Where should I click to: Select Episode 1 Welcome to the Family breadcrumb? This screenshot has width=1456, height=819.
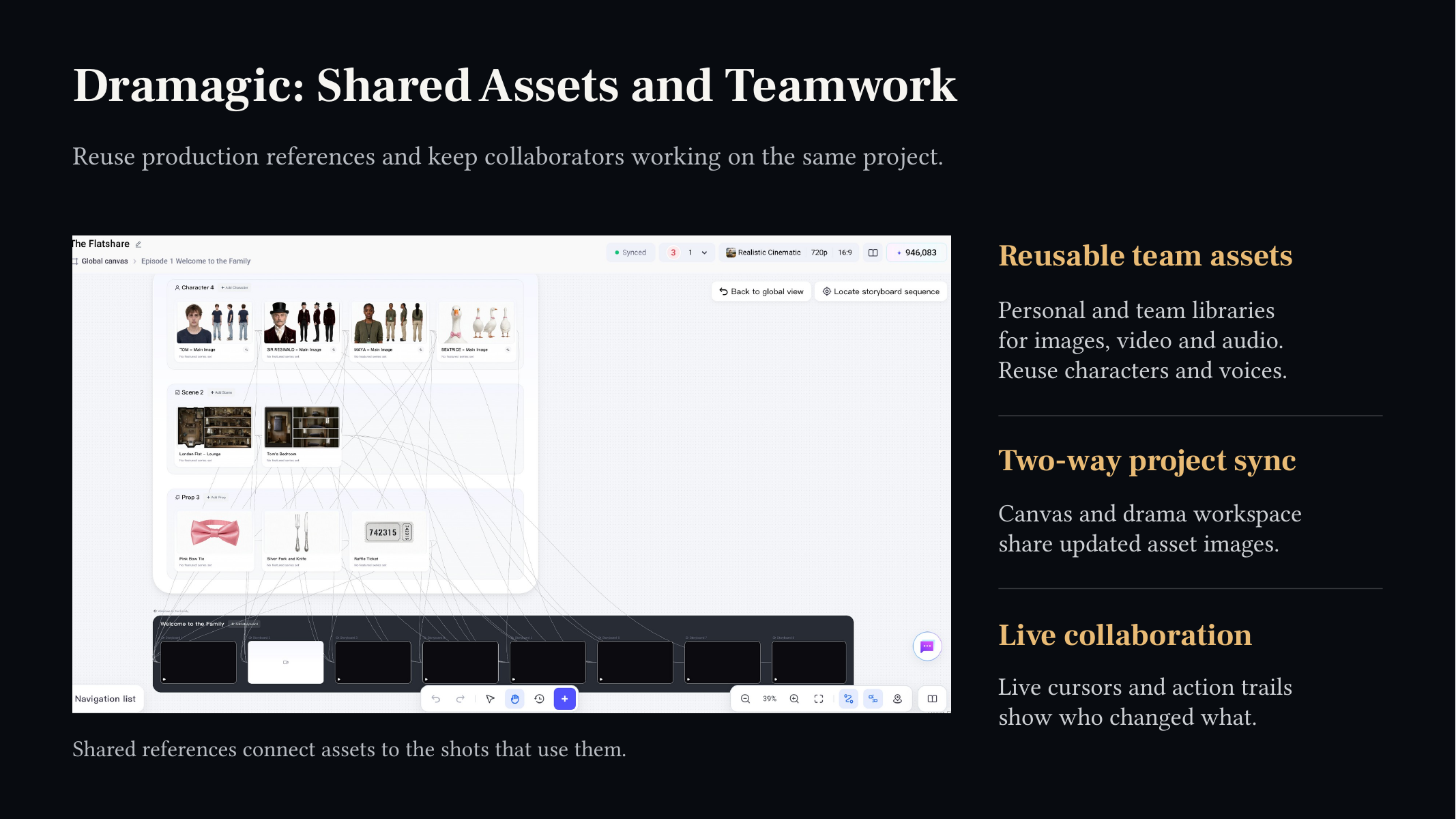point(196,261)
